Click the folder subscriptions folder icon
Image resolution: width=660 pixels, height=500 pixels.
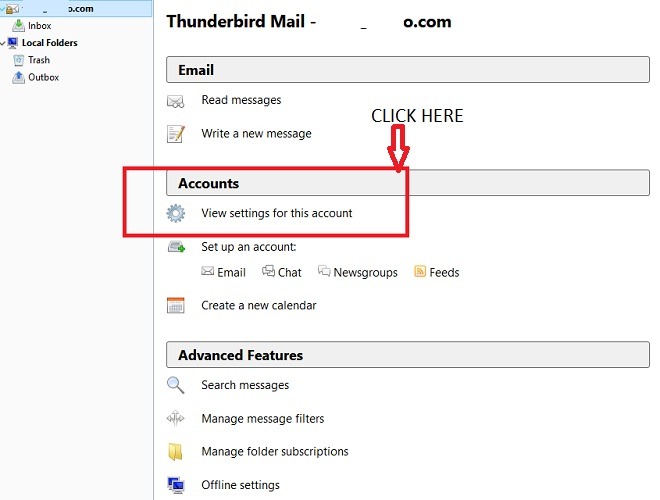176,452
